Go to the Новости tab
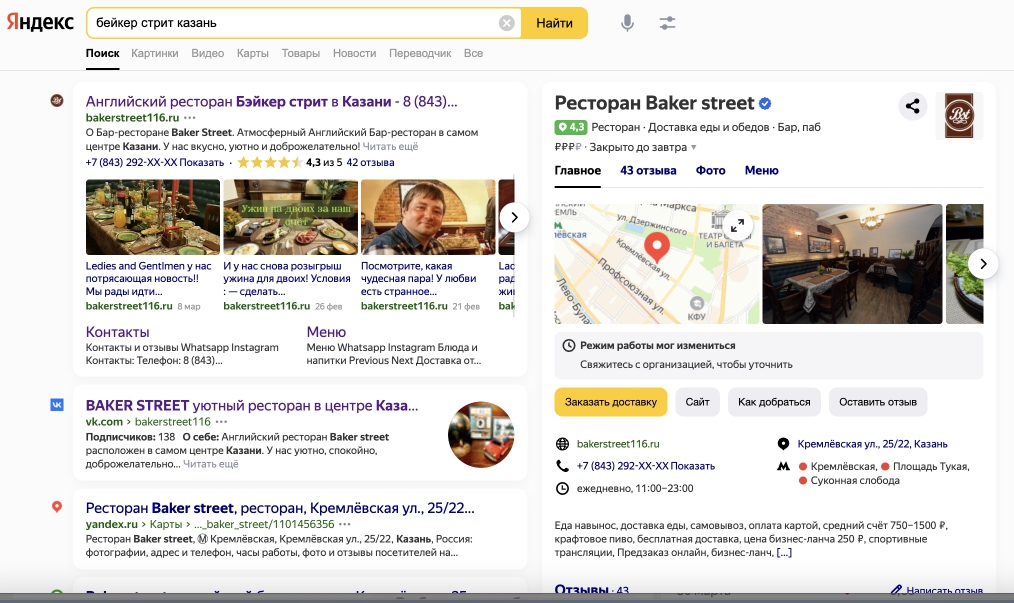 pos(354,53)
